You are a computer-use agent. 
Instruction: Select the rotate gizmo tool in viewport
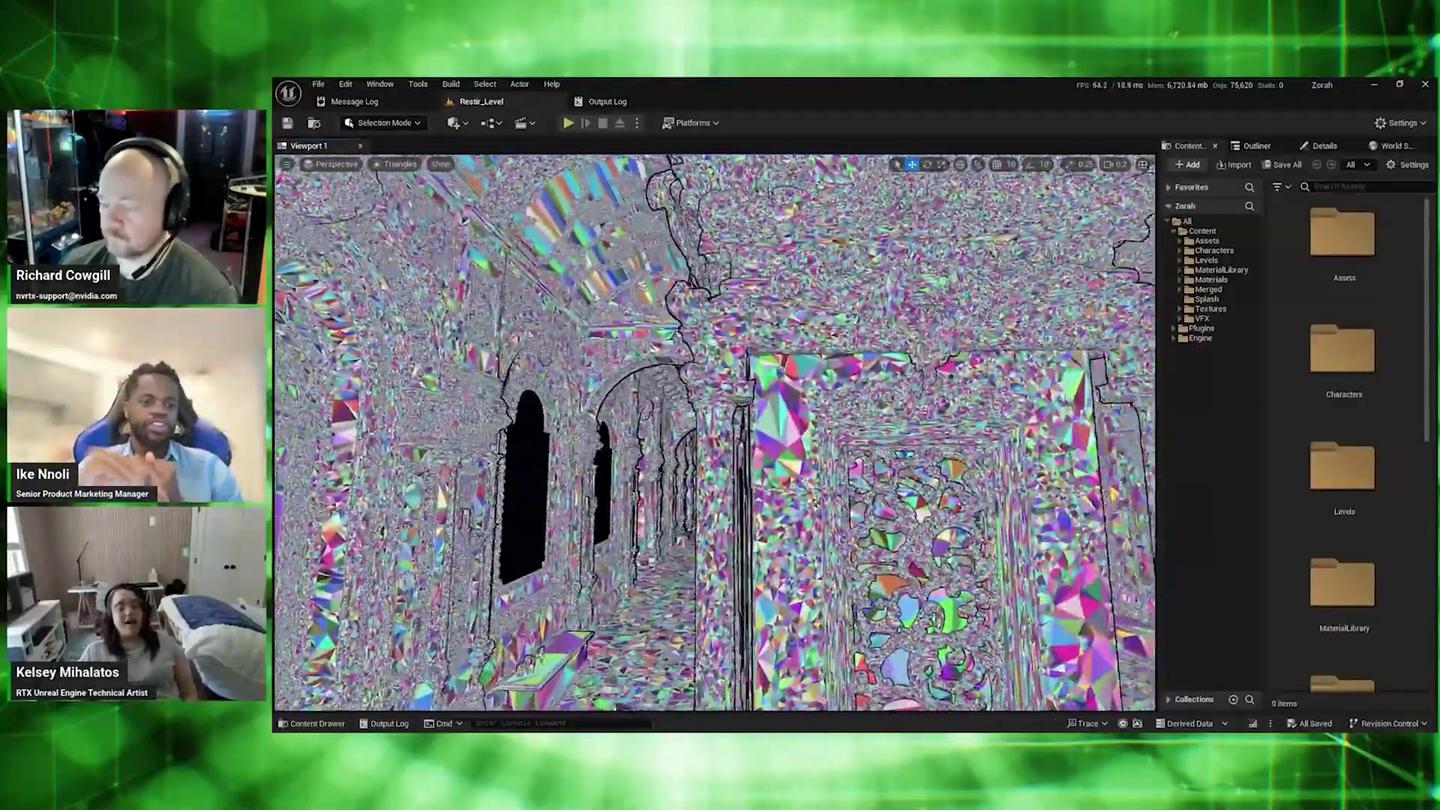pos(927,164)
